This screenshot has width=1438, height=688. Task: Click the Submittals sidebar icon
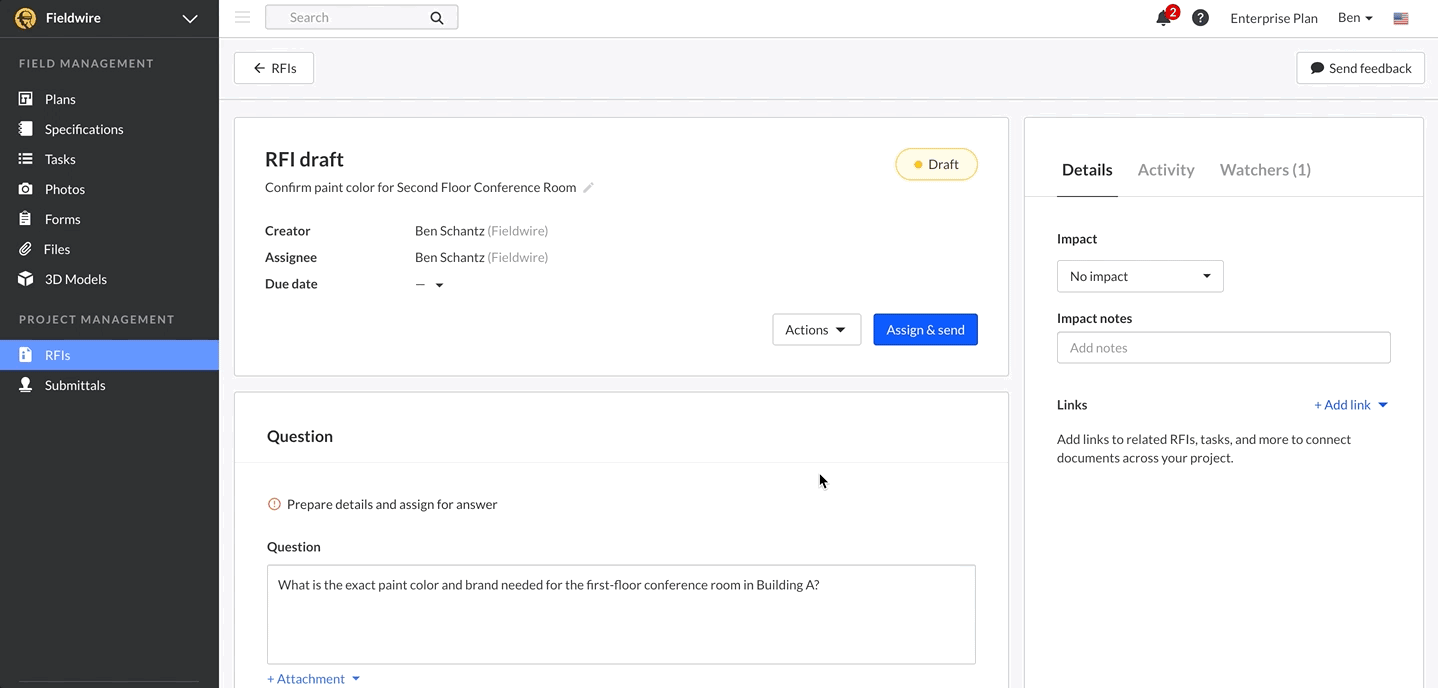pyautogui.click(x=26, y=385)
